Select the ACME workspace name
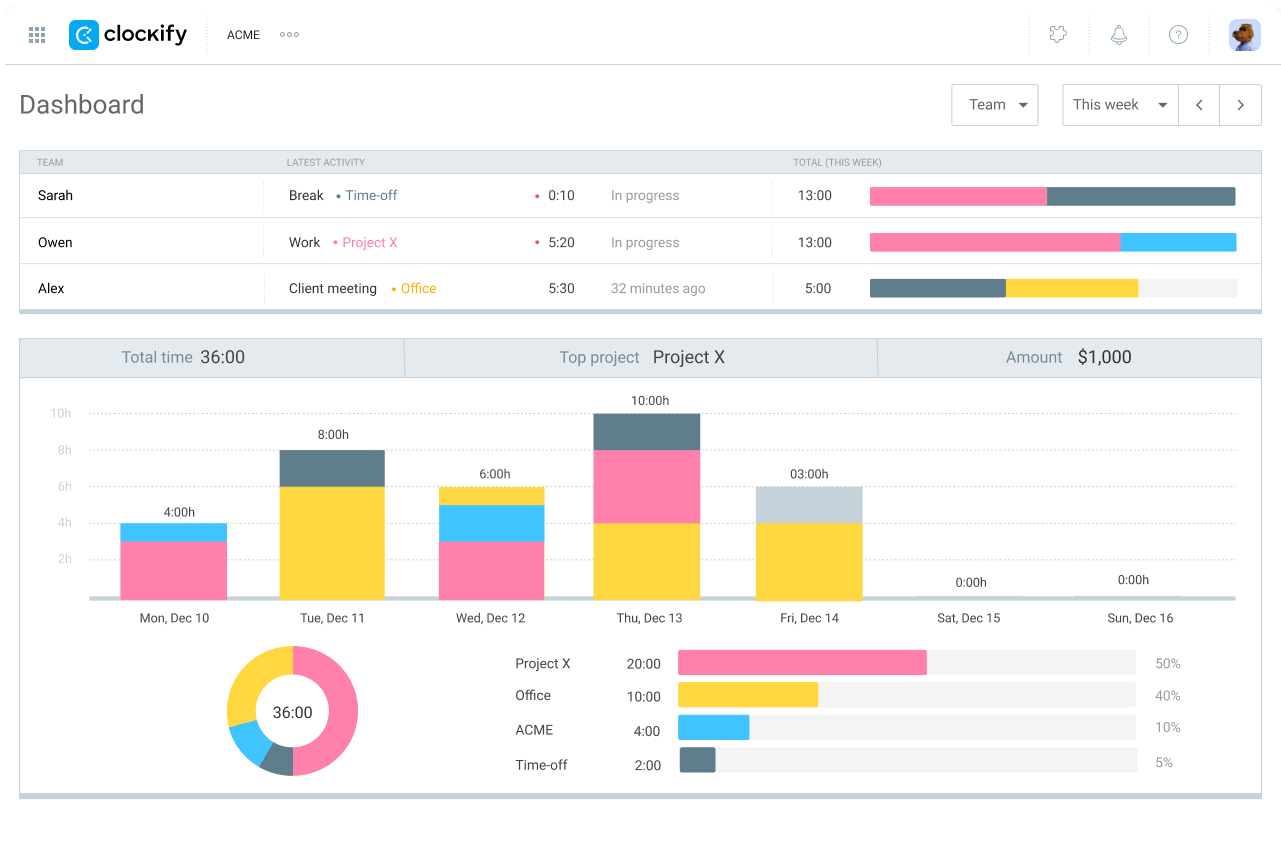The height and width of the screenshot is (853, 1281). tap(243, 35)
